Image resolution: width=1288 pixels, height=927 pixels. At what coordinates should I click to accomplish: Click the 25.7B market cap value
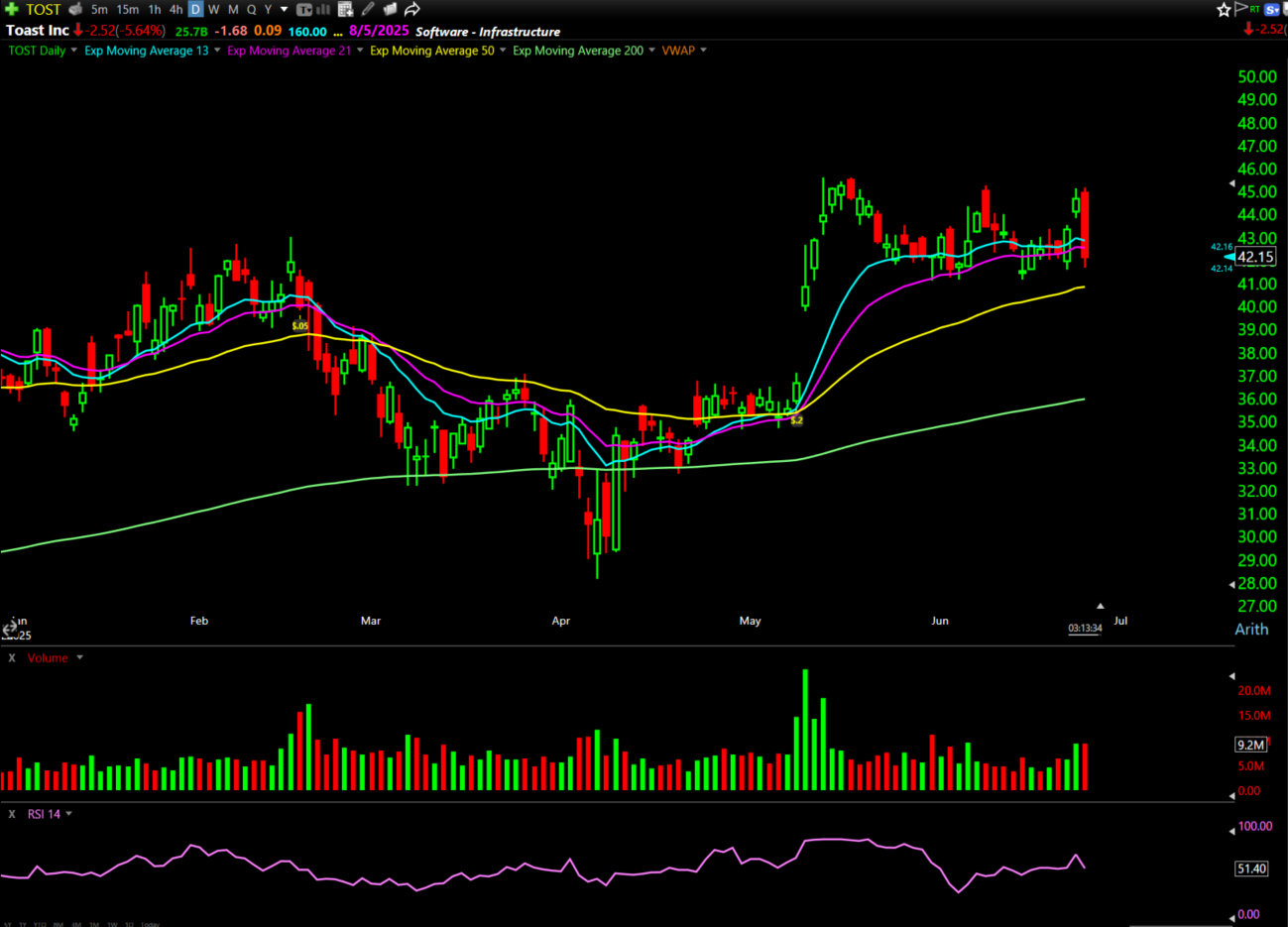click(x=191, y=32)
